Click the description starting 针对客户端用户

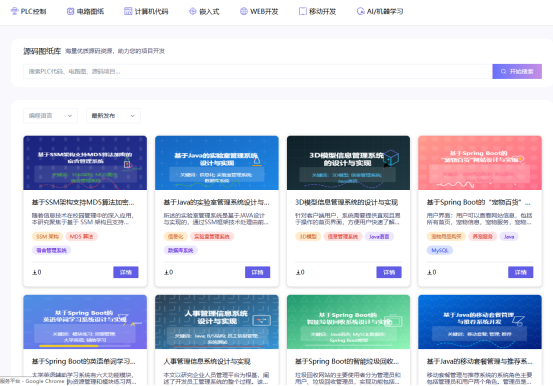point(348,219)
